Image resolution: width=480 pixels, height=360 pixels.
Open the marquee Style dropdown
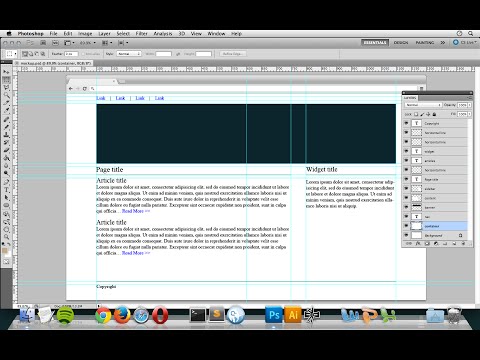(x=129, y=54)
